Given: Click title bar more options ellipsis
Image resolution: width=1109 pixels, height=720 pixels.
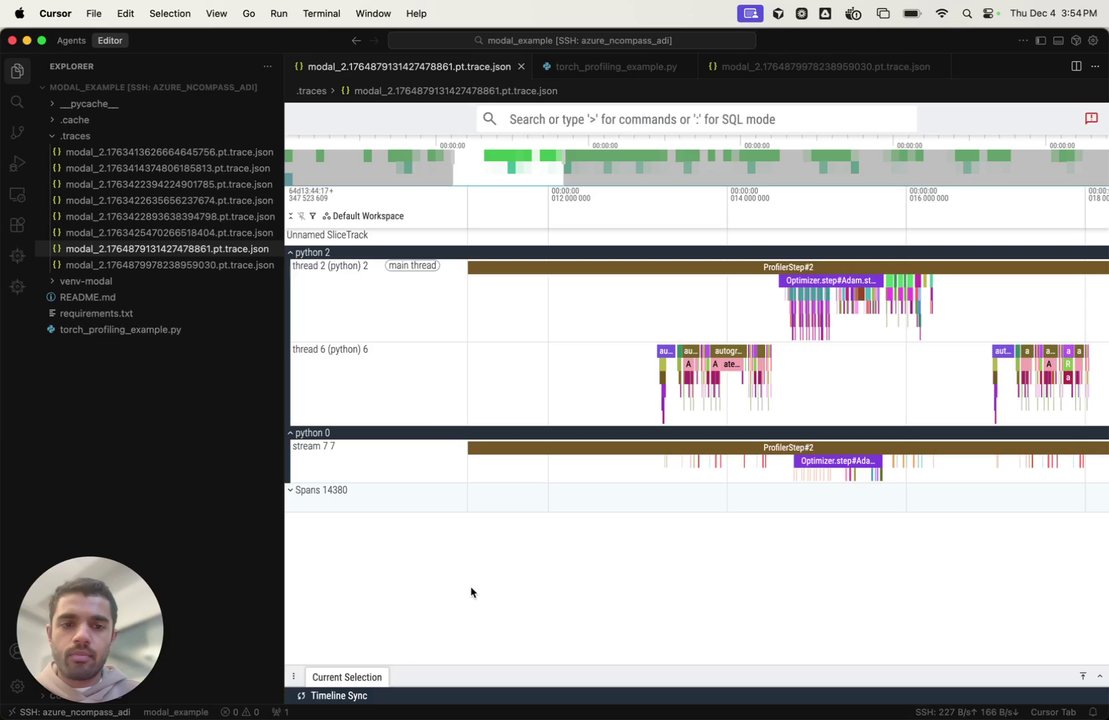Looking at the screenshot, I should (1023, 40).
